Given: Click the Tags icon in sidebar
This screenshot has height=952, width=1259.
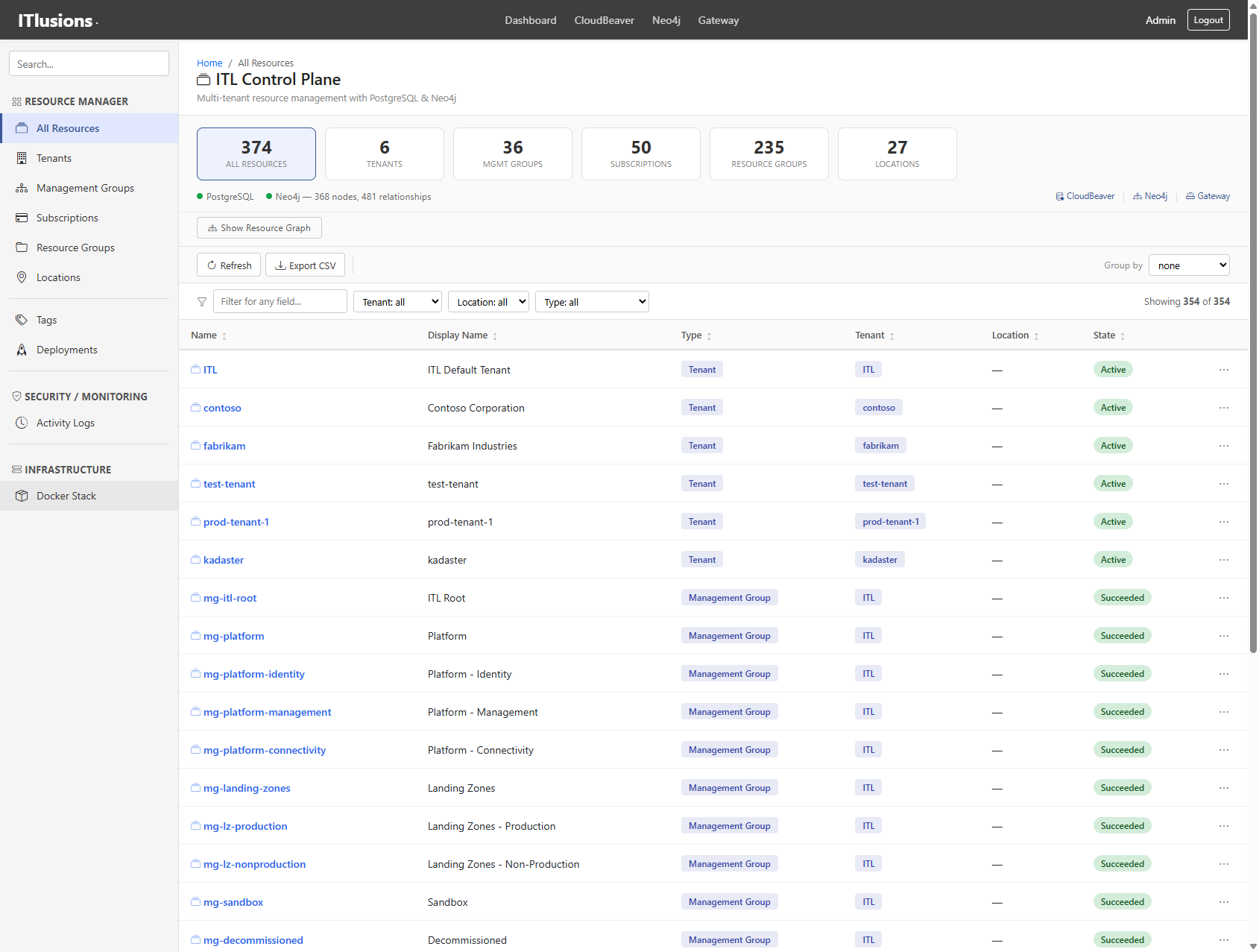Looking at the screenshot, I should [x=22, y=320].
